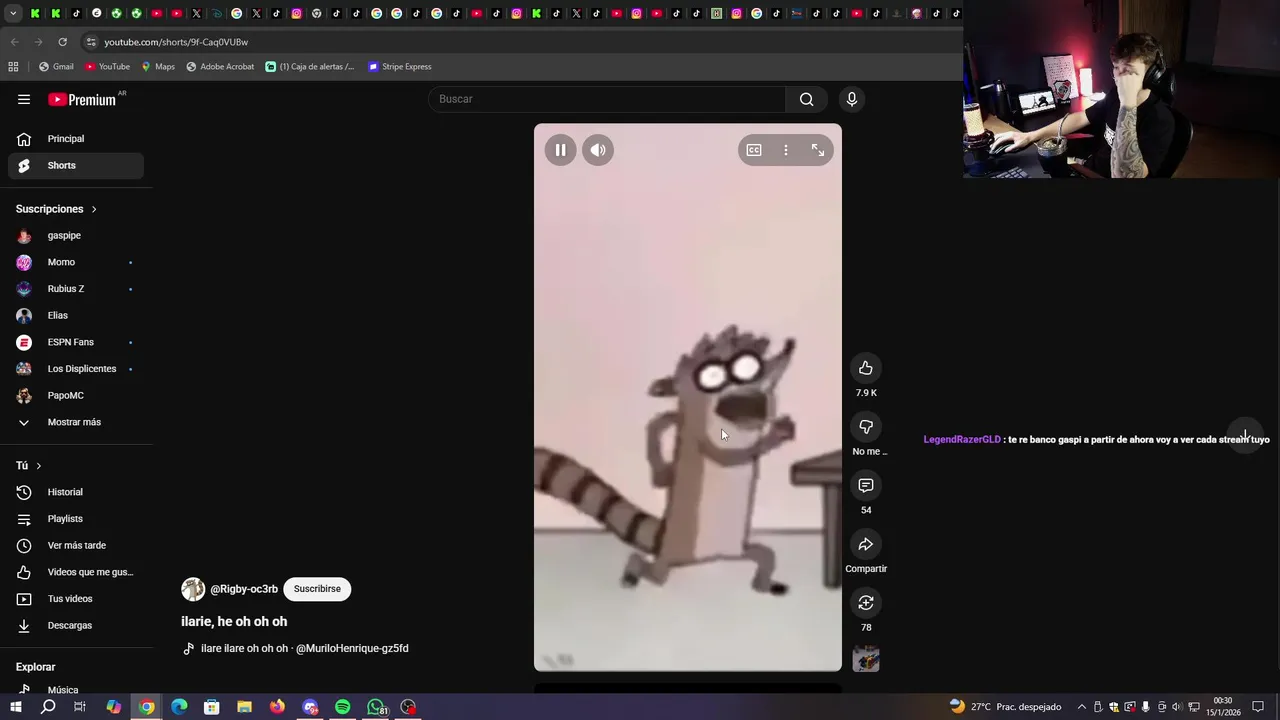Open the @Rigby-oc3rb channel

(x=244, y=589)
